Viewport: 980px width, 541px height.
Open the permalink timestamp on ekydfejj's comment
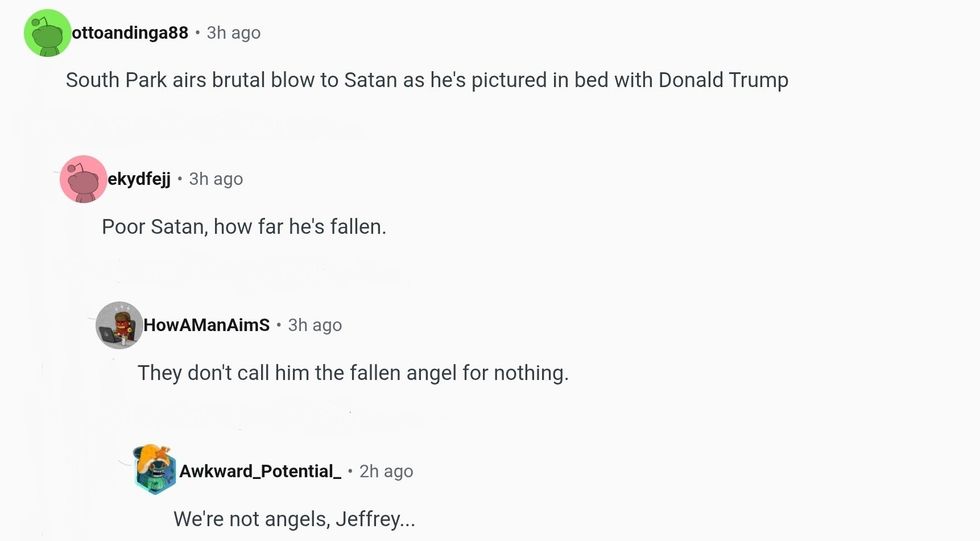(216, 179)
